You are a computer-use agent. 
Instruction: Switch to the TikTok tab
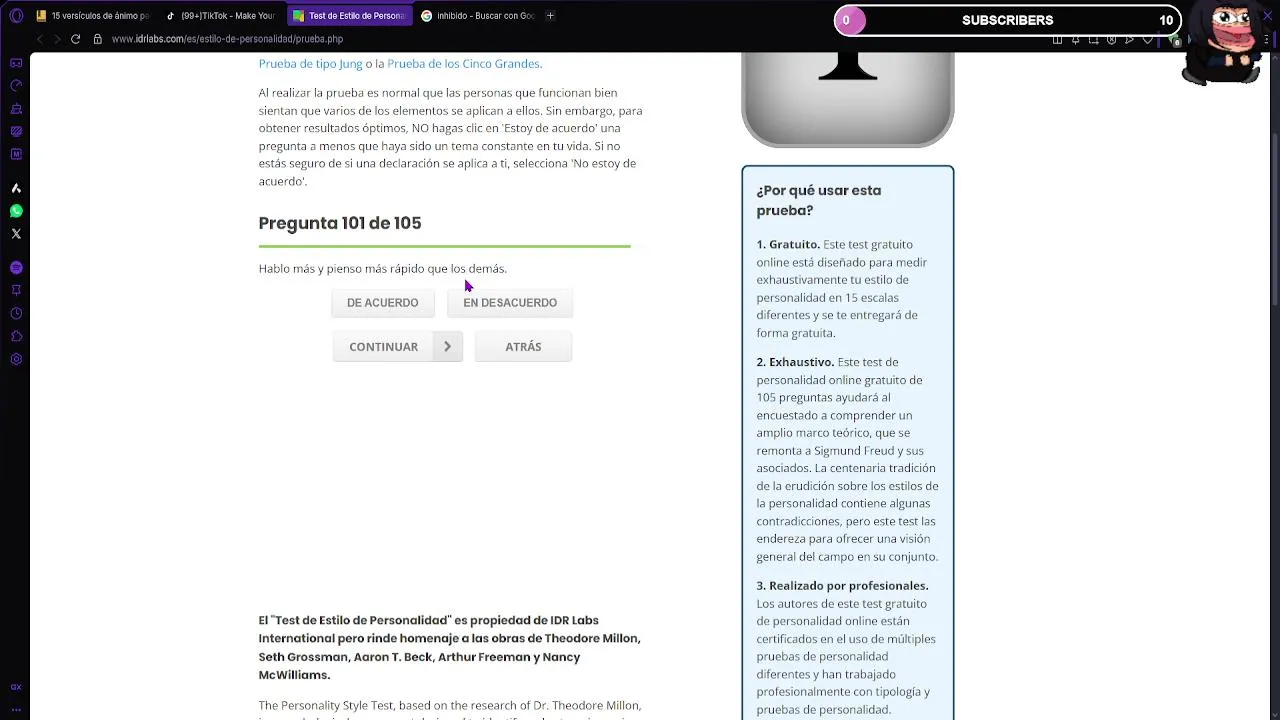pyautogui.click(x=221, y=16)
